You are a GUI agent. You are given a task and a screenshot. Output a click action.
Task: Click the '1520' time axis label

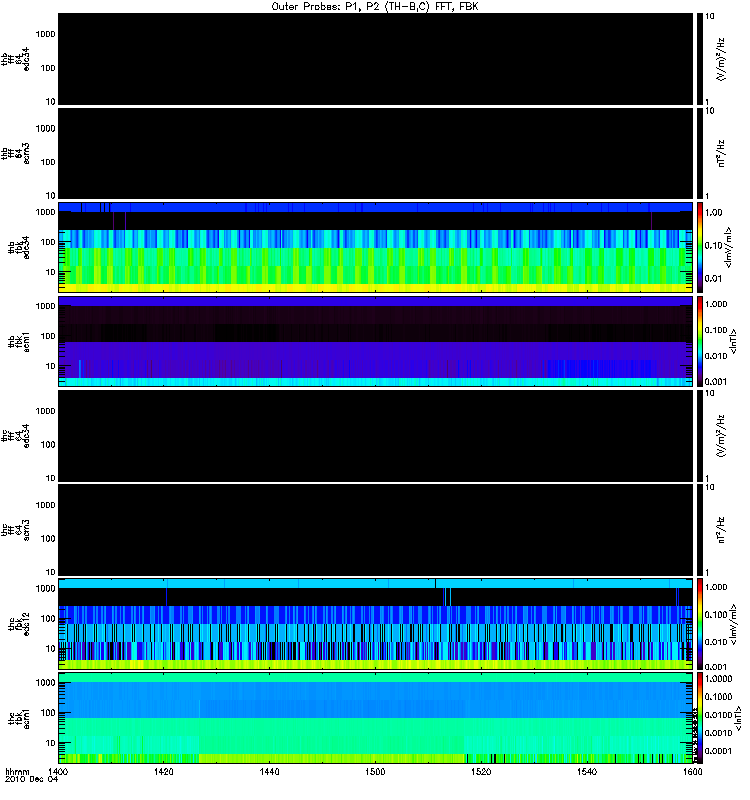click(481, 771)
